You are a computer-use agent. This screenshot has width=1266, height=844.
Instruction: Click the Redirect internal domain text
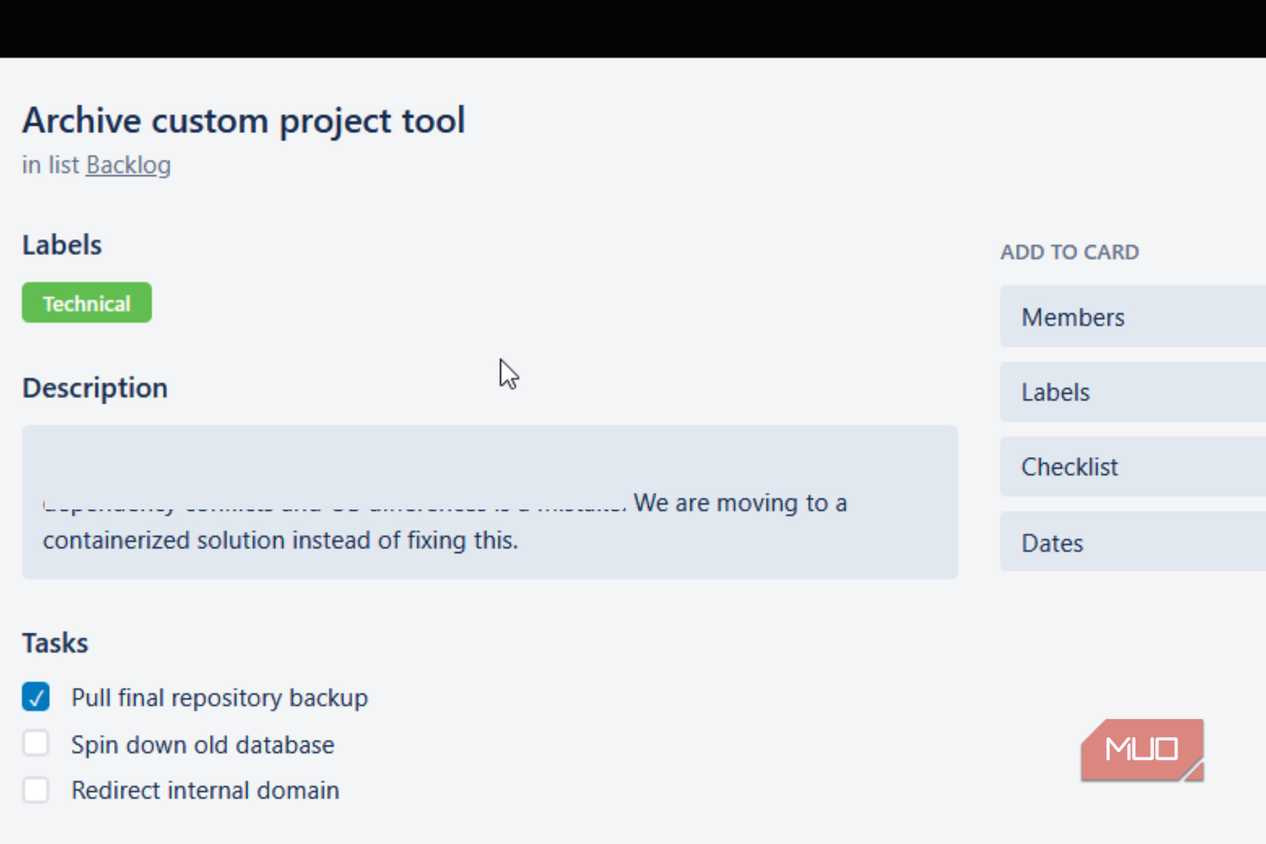point(205,790)
